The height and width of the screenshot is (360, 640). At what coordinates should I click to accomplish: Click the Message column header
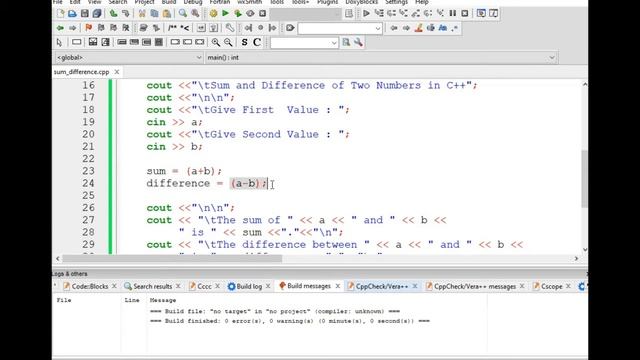(x=163, y=300)
